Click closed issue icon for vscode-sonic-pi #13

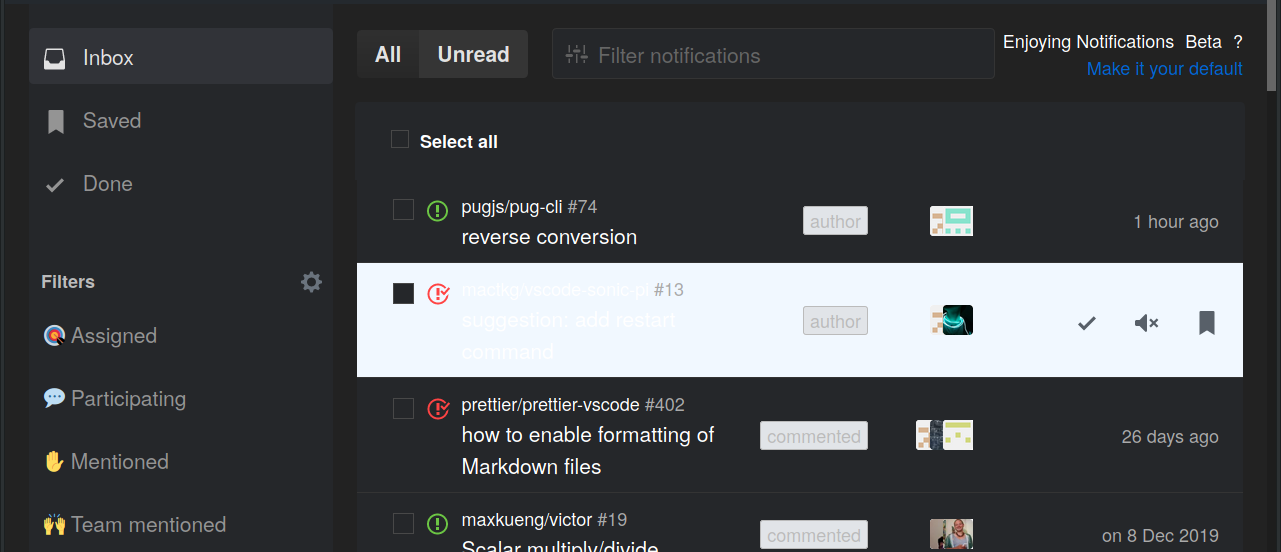tap(438, 293)
